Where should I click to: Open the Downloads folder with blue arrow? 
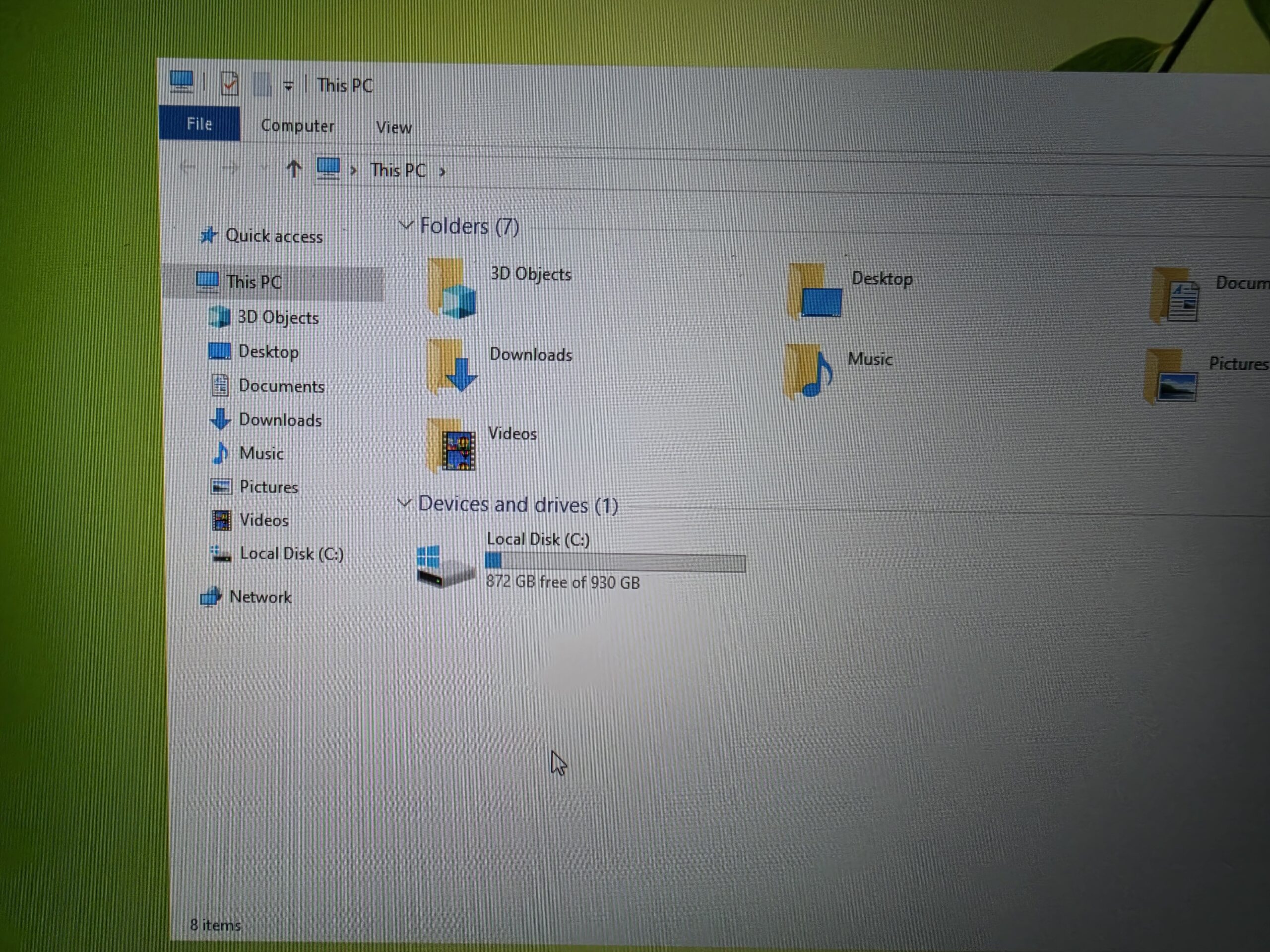click(452, 367)
